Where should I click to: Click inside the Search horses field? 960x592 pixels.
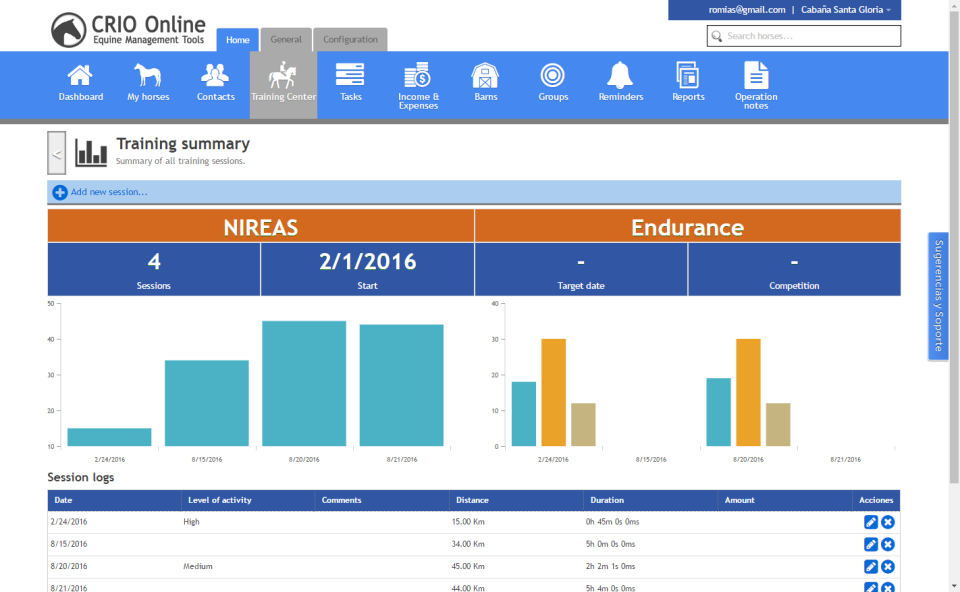click(x=810, y=35)
